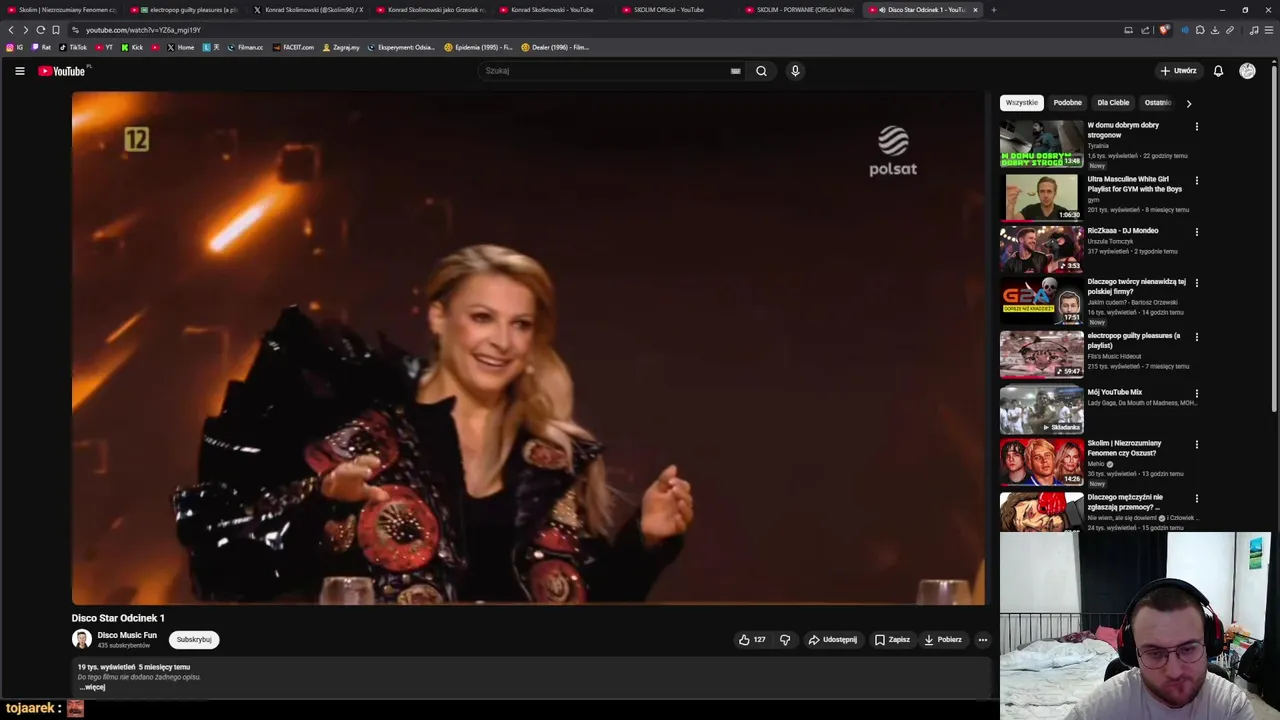Reload the current page
The width and height of the screenshot is (1280, 720).
coord(40,30)
